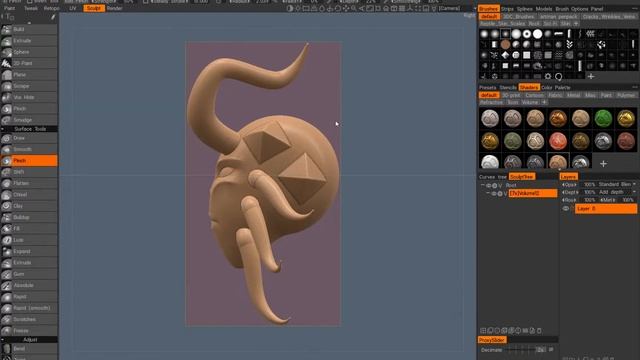Collapse the Adjust tools section

[x=3, y=340]
